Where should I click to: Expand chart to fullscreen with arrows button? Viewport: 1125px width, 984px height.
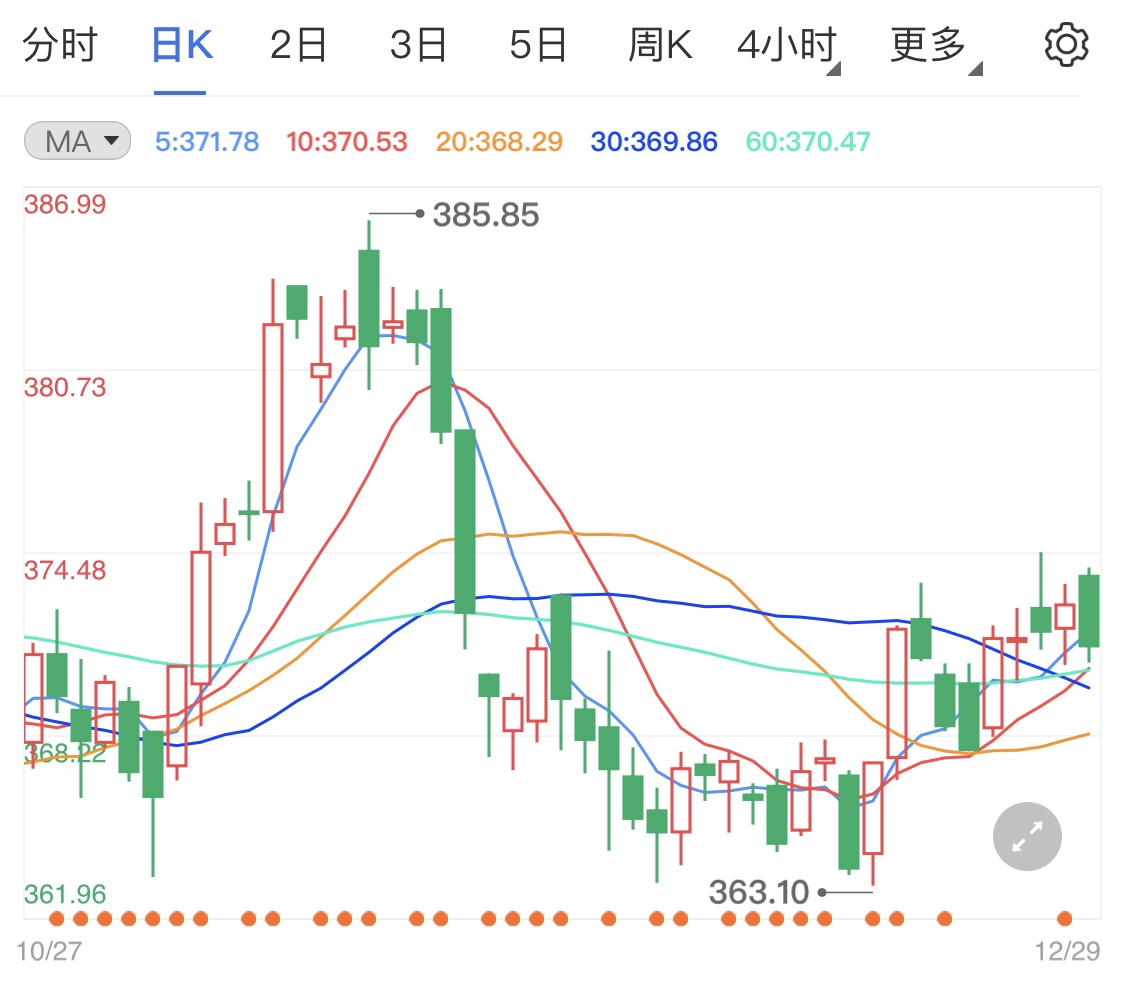(x=1027, y=836)
